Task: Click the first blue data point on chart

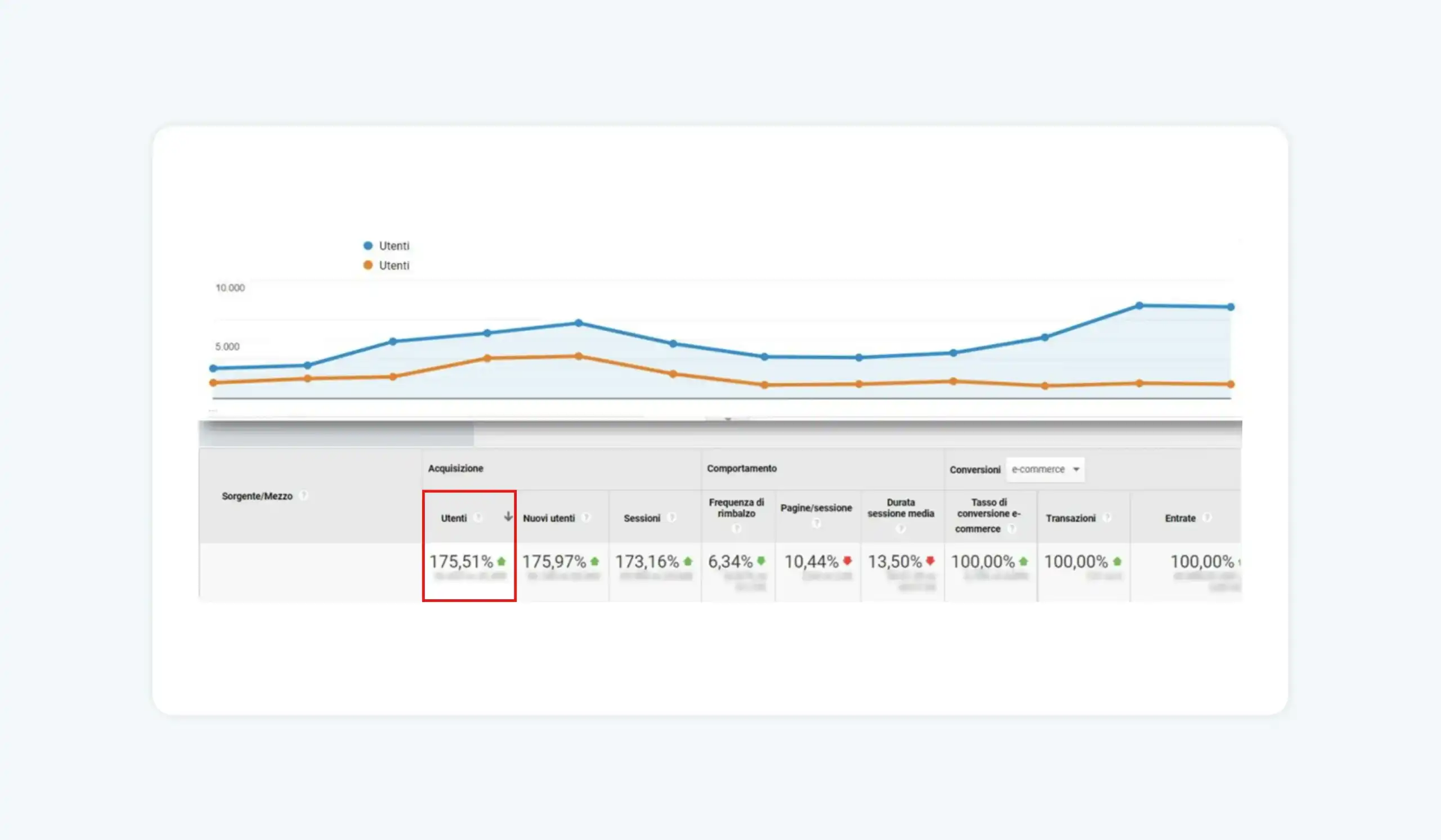Action: click(x=213, y=369)
